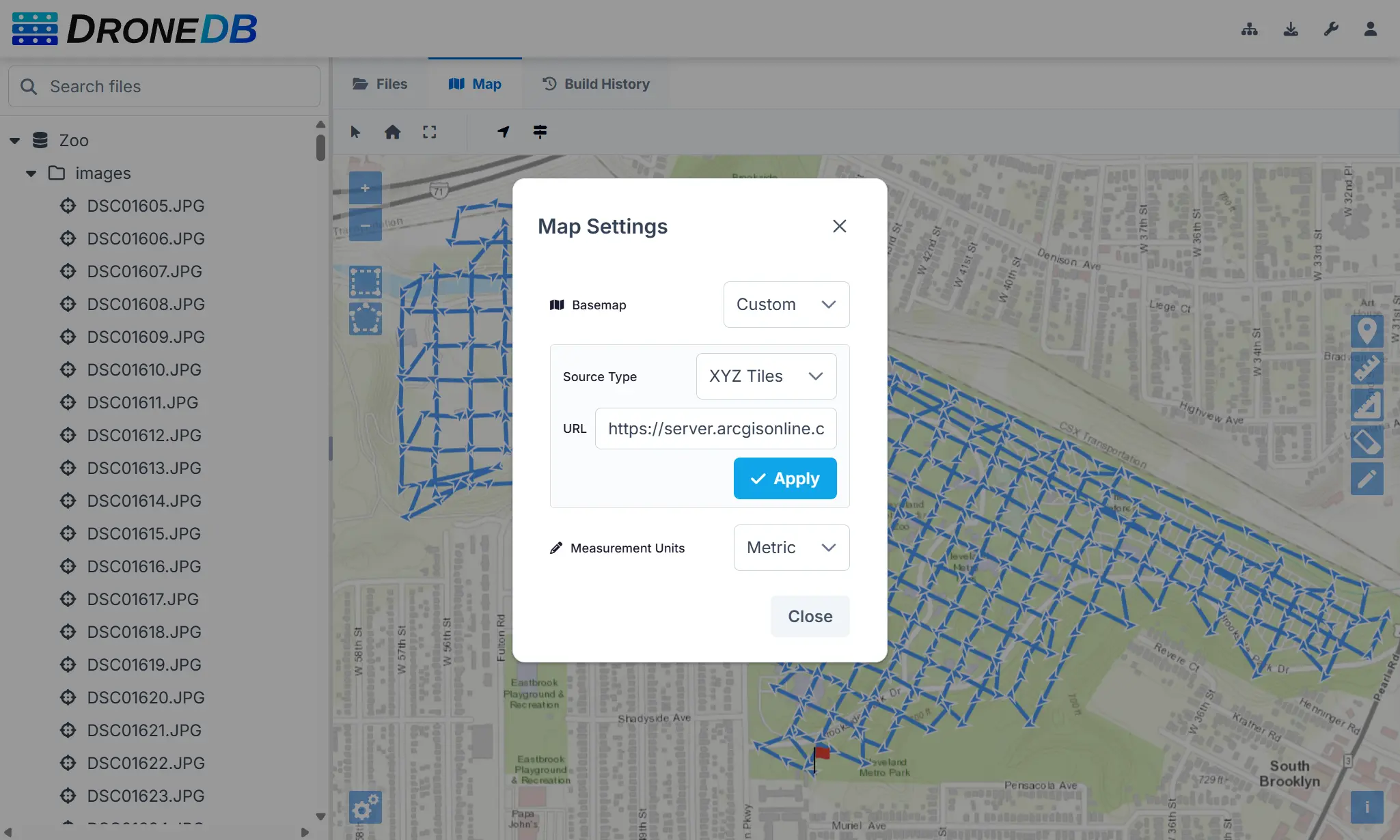Collapse the images folder
Screen dimensions: 1400x840
point(31,173)
